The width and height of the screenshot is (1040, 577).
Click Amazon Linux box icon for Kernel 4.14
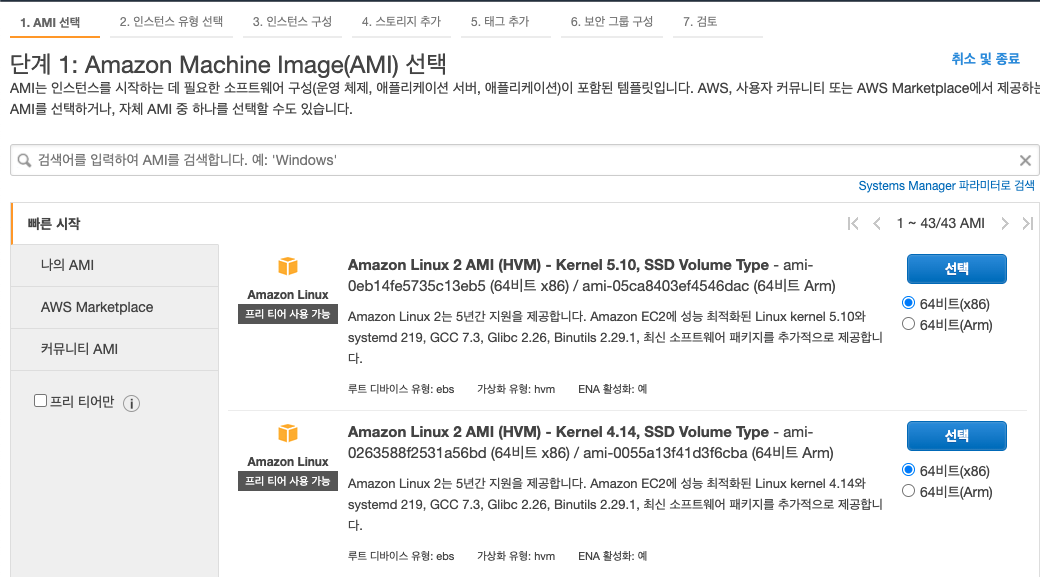click(288, 433)
